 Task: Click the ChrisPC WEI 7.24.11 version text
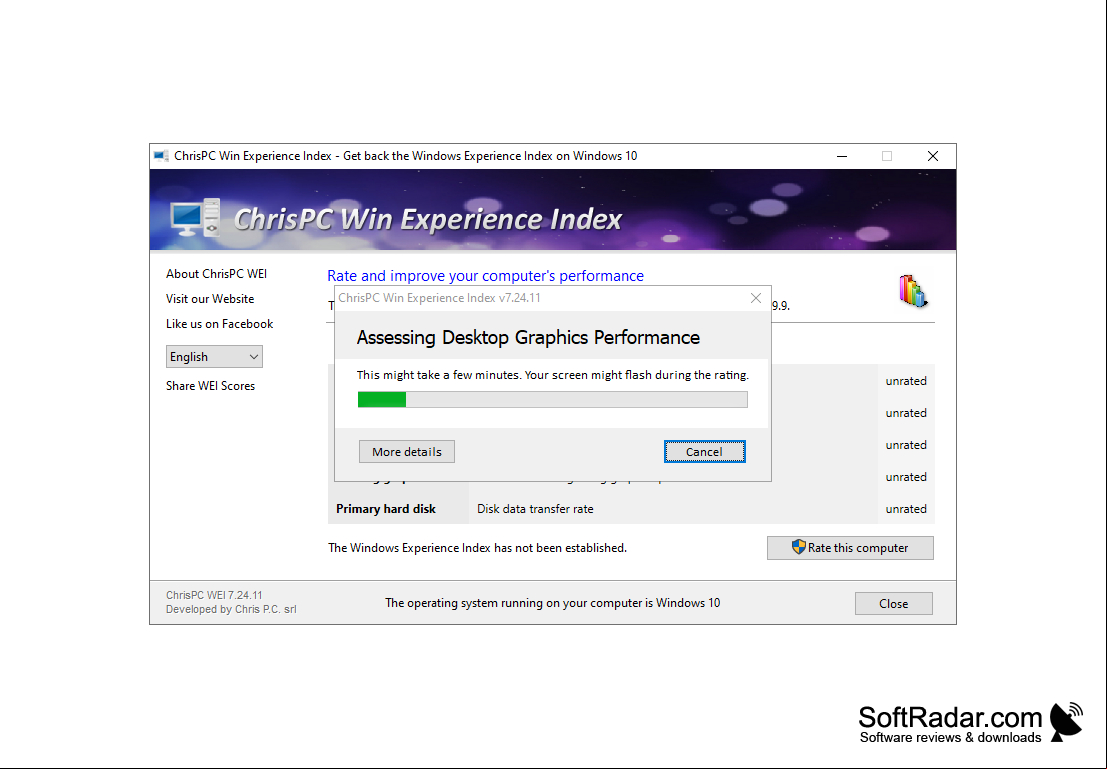click(214, 595)
